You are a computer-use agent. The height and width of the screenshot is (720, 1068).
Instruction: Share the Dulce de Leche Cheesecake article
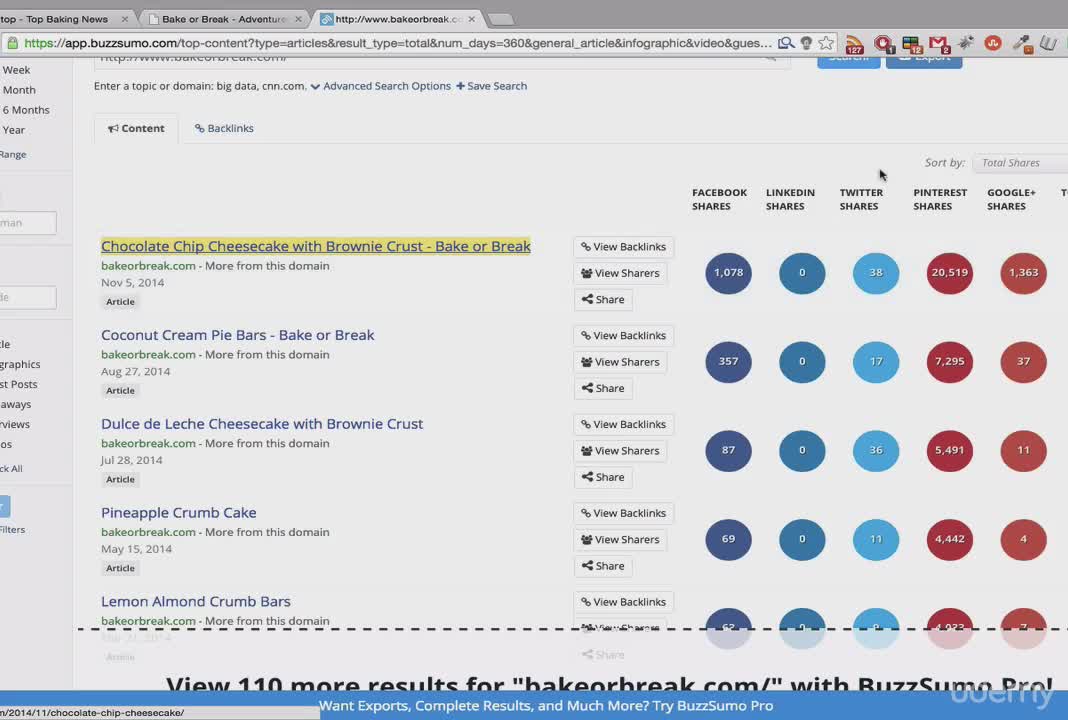pyautogui.click(x=603, y=478)
